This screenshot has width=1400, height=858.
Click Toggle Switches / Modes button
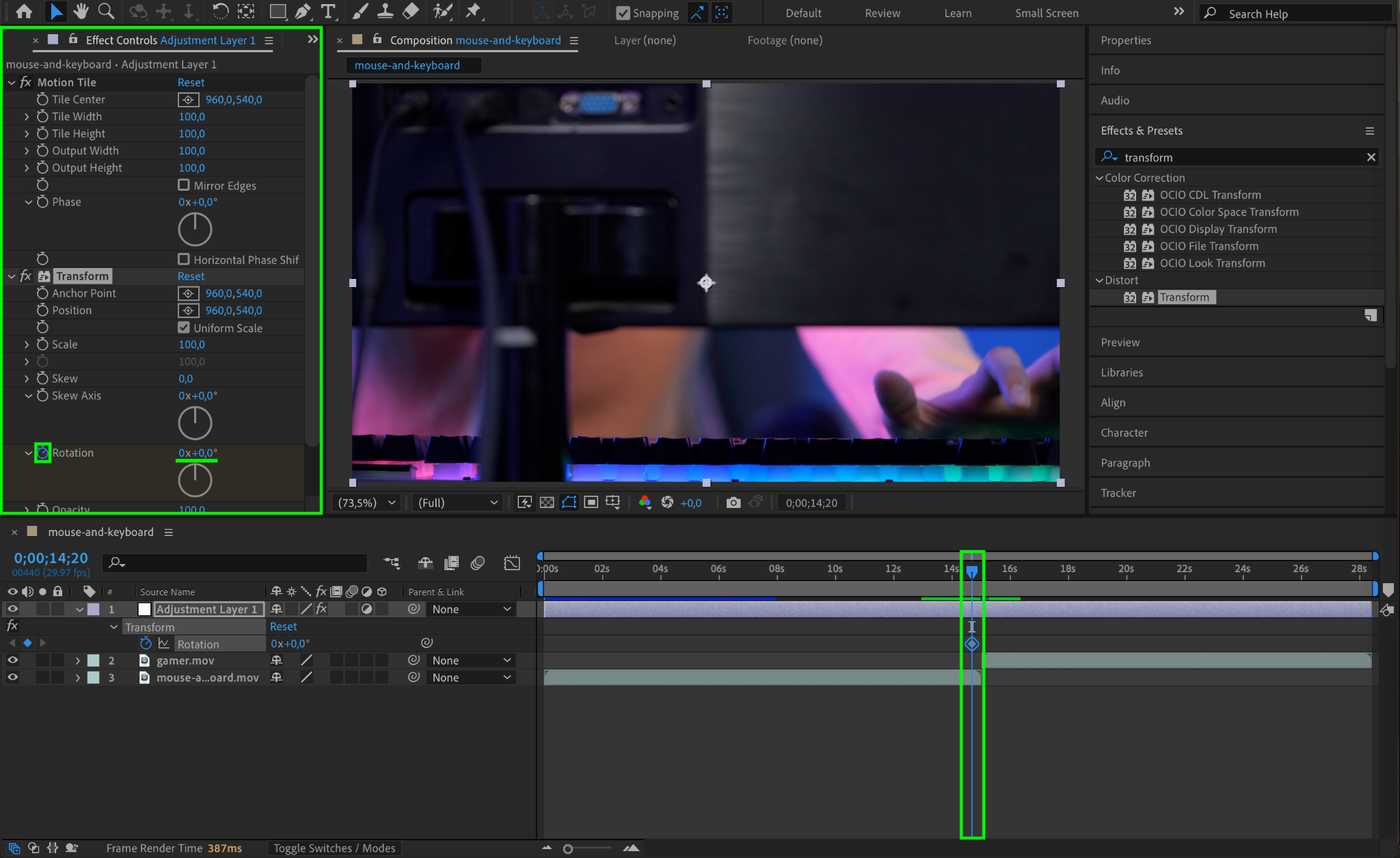[334, 848]
